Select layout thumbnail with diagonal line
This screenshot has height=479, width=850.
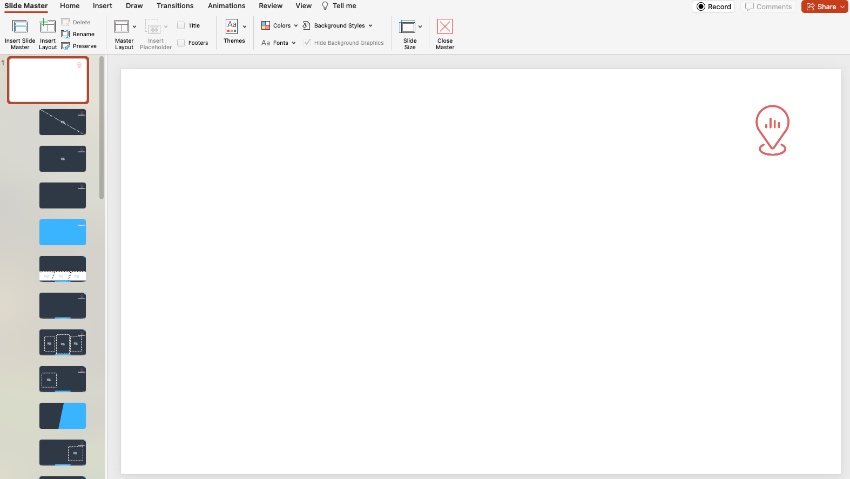[62, 122]
